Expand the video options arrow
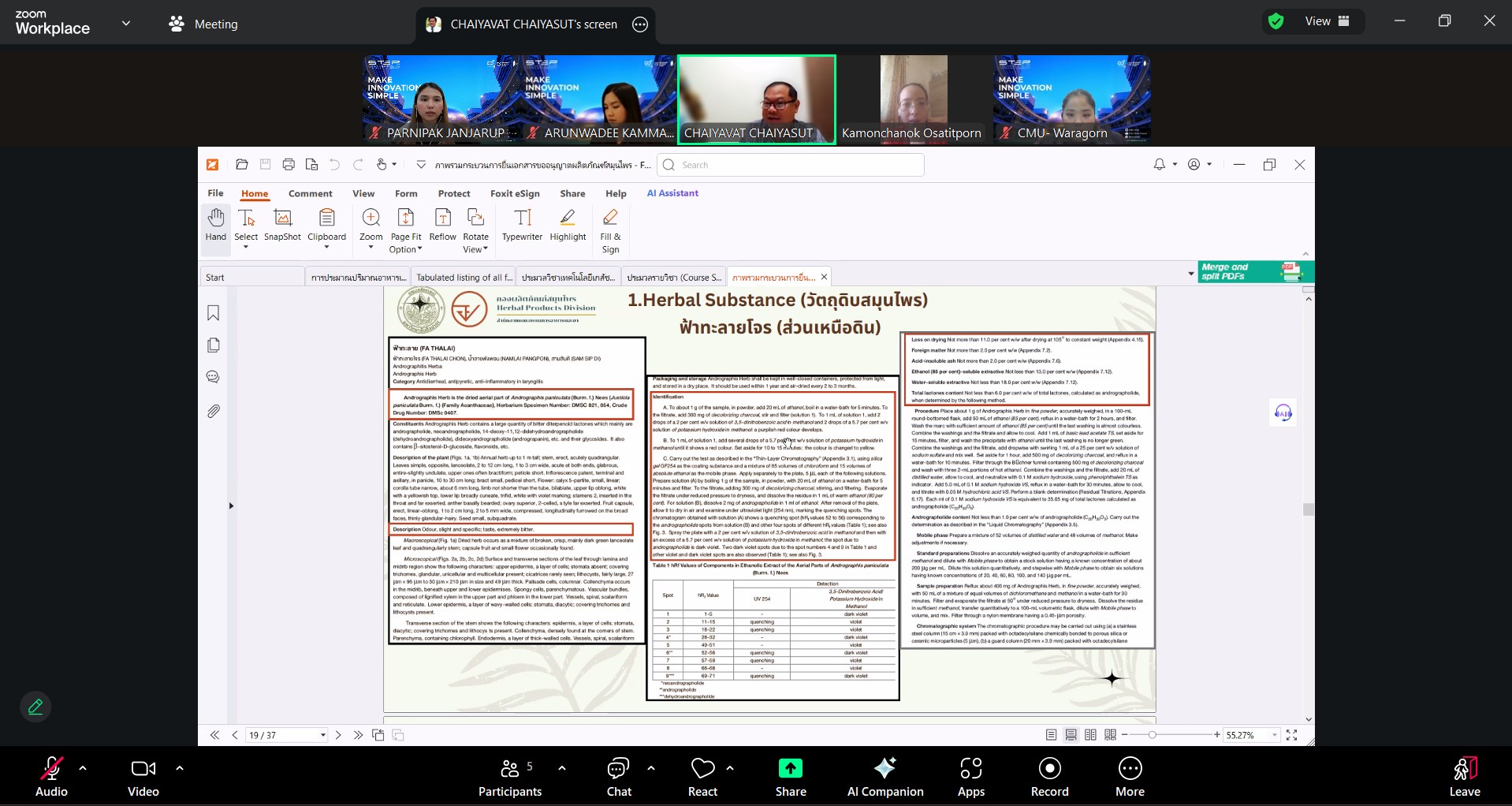The height and width of the screenshot is (806, 1512). (x=179, y=767)
